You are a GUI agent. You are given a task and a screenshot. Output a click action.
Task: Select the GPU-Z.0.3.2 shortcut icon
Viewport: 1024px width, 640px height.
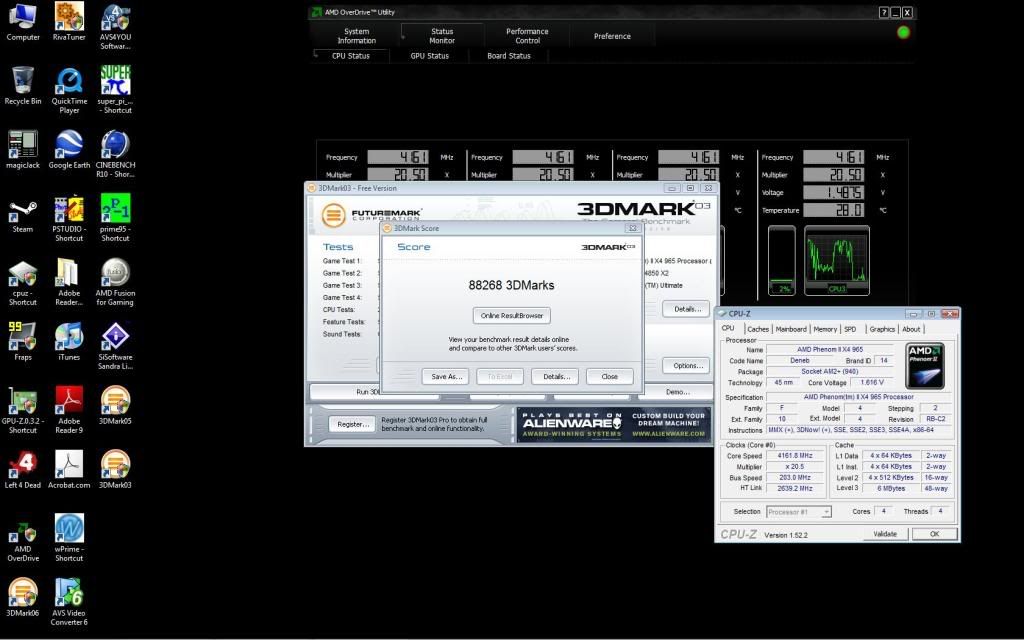click(23, 410)
